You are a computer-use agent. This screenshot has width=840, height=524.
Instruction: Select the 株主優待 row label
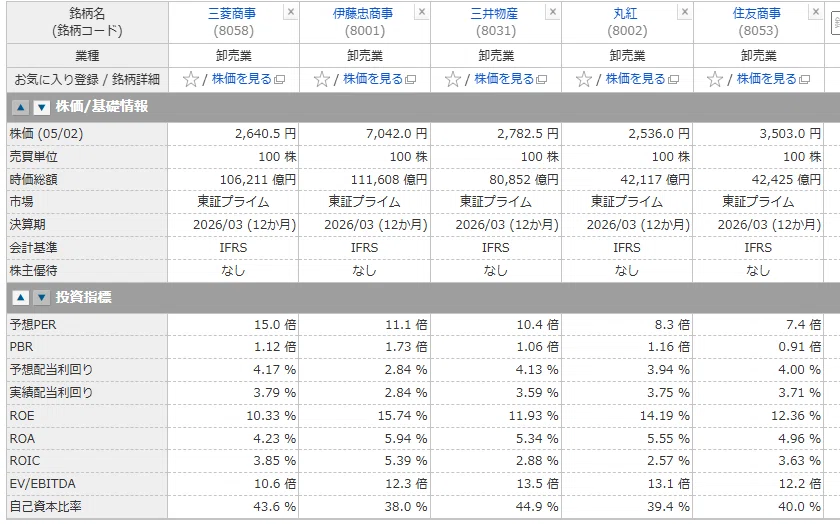[x=33, y=271]
